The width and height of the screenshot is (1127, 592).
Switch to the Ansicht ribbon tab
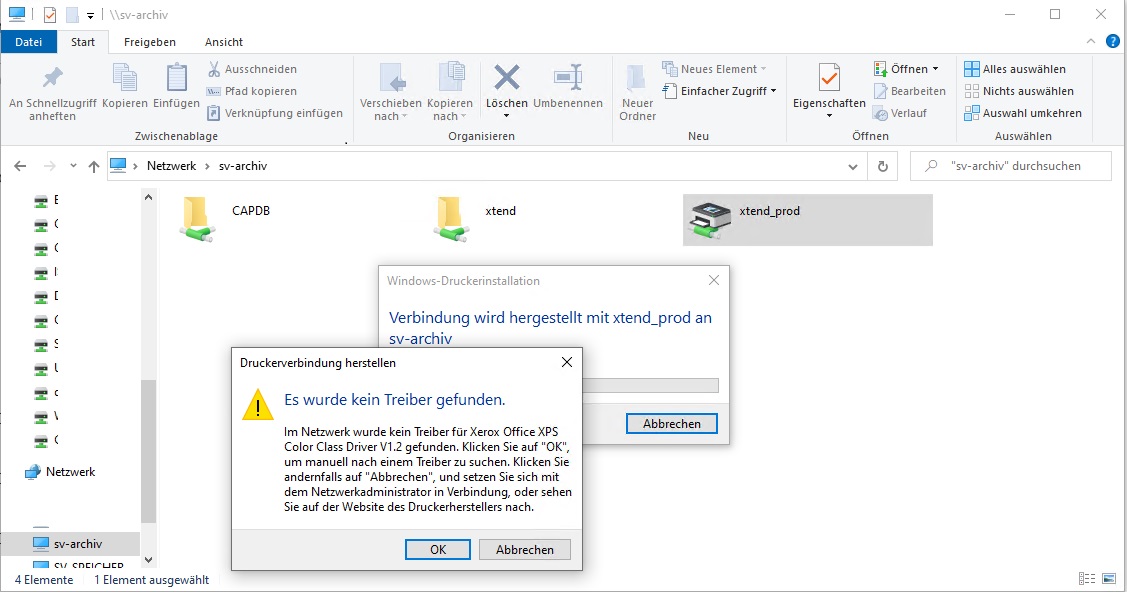(224, 42)
